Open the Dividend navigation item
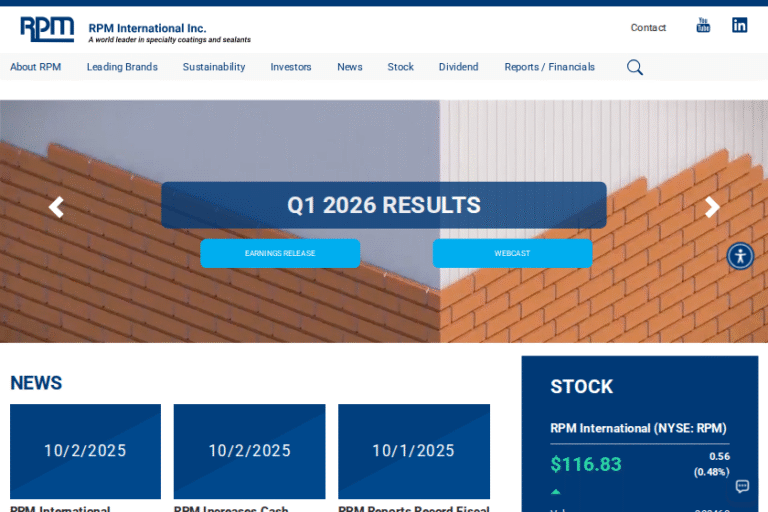The image size is (768, 512). tap(458, 67)
